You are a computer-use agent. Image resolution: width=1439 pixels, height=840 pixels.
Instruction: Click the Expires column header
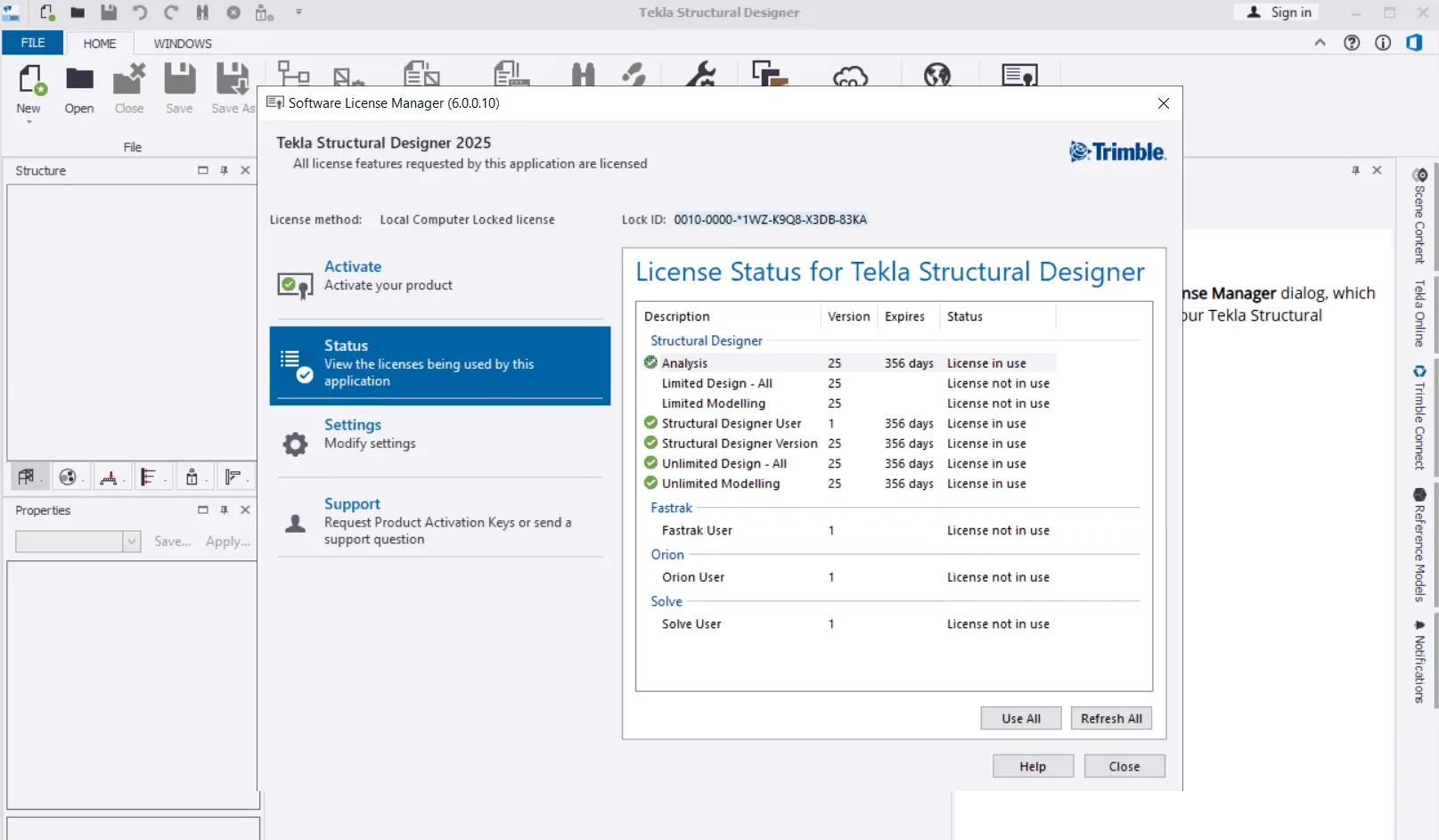point(908,316)
